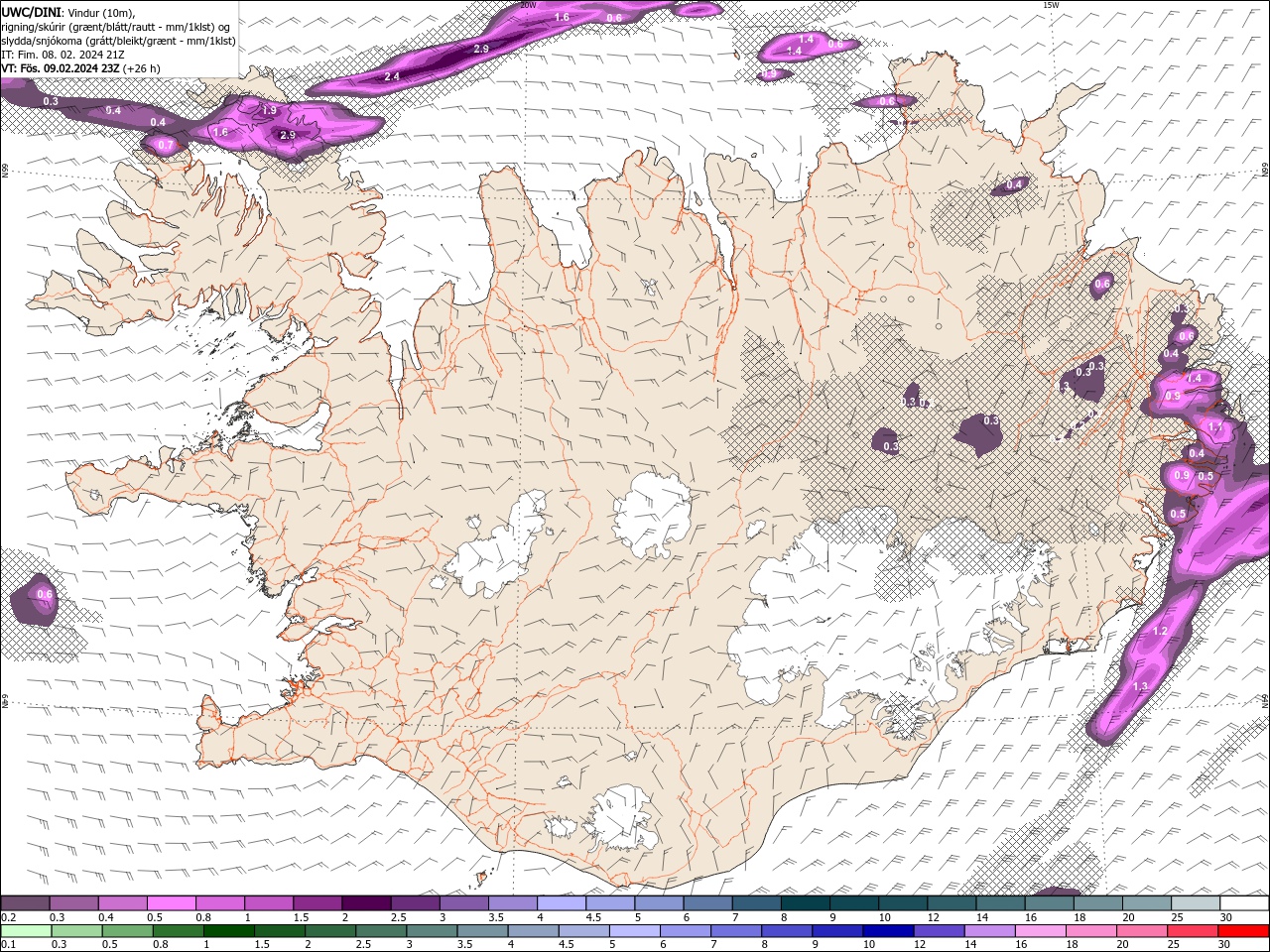Image resolution: width=1270 pixels, height=952 pixels.
Task: Click the 2.4 precipitation value on map
Action: click(392, 76)
